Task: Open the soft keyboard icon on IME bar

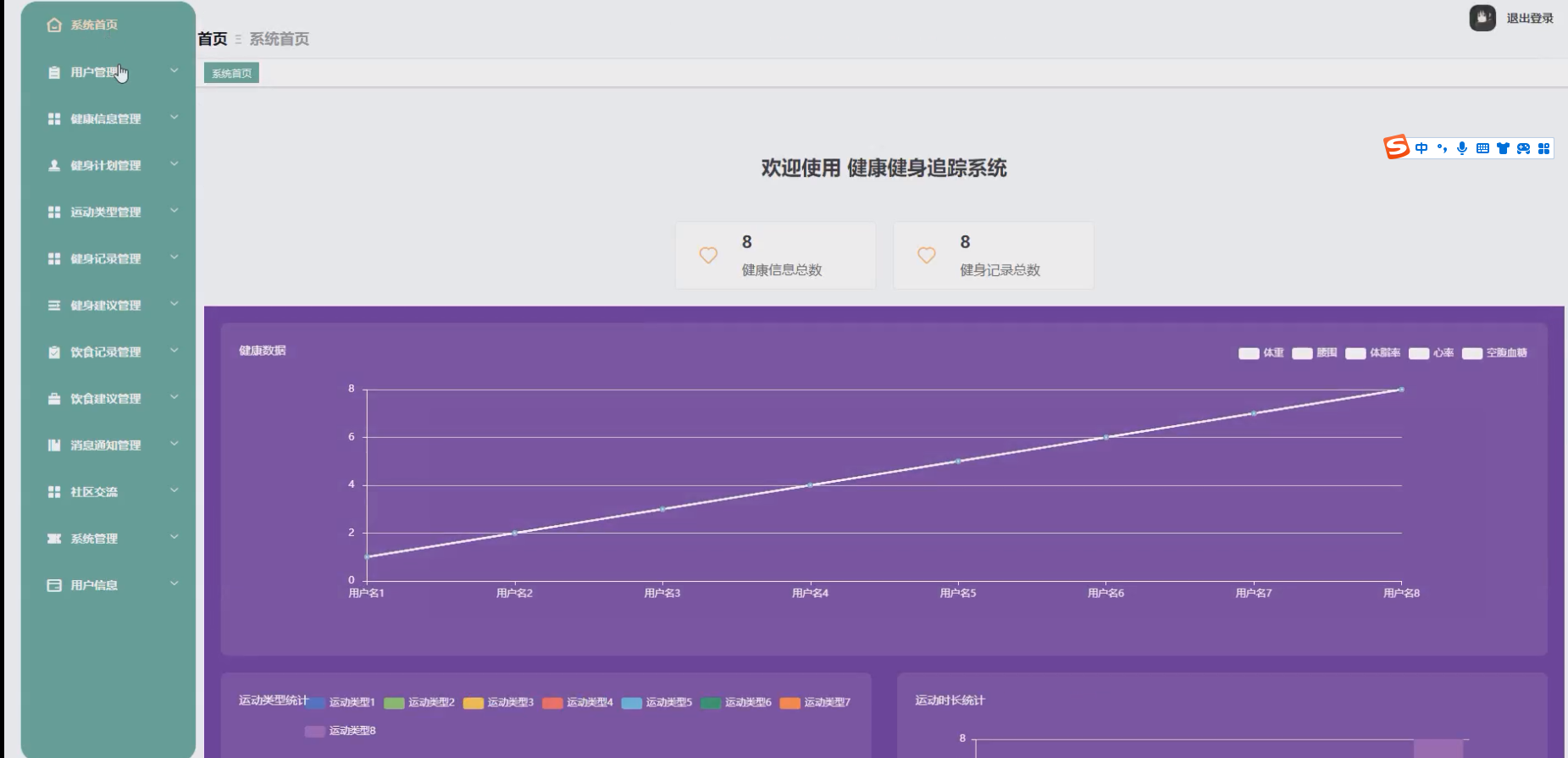Action: click(x=1482, y=148)
